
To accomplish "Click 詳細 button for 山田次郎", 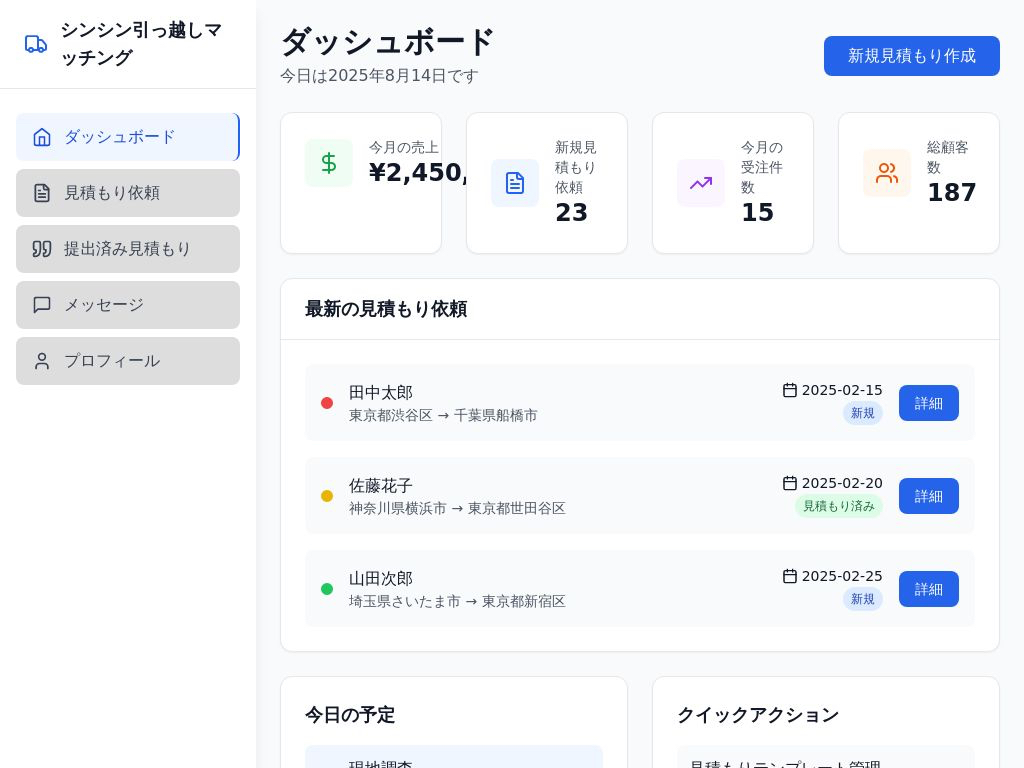I will click(928, 589).
